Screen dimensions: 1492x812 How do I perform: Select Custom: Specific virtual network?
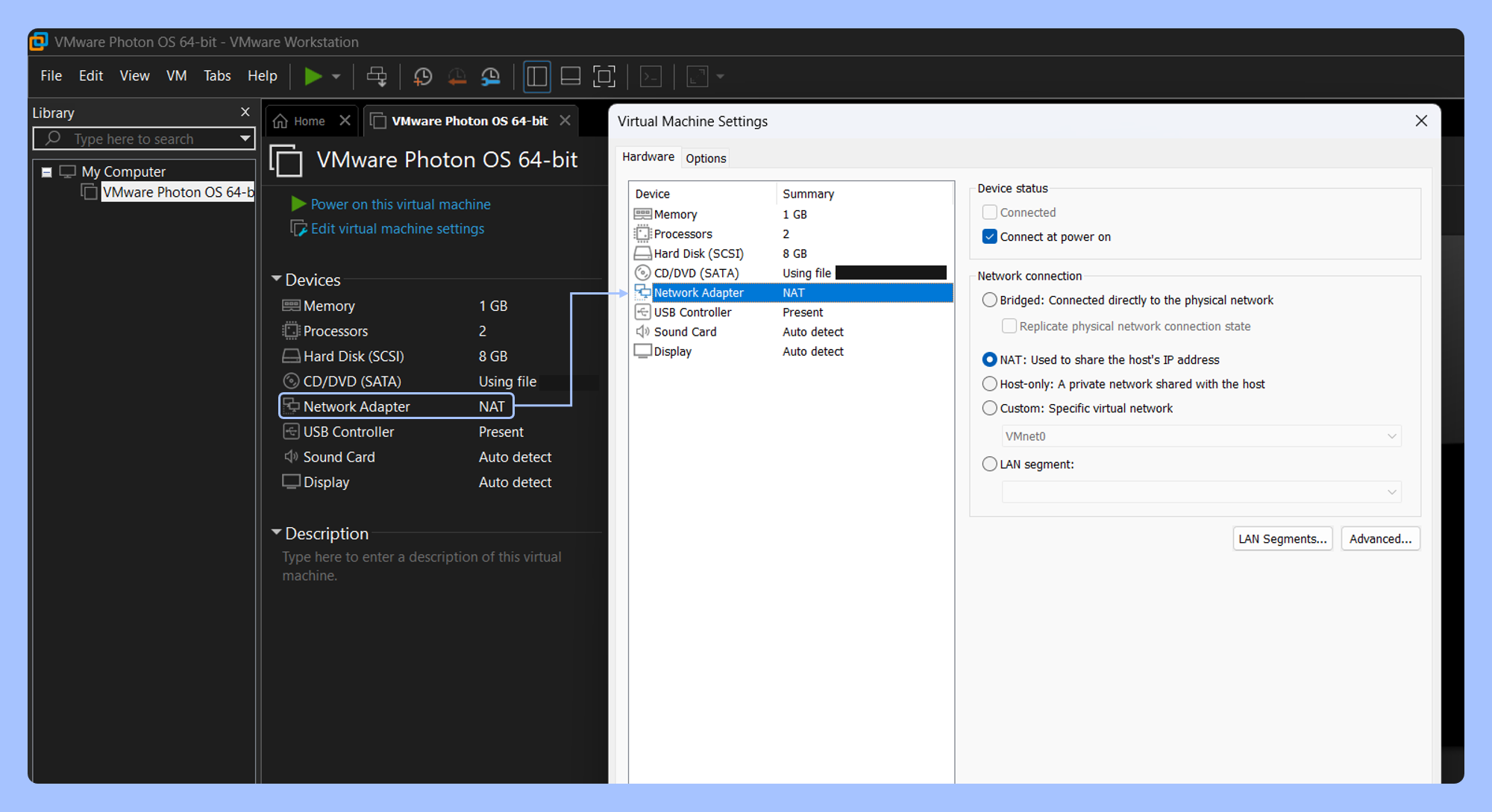coord(989,409)
